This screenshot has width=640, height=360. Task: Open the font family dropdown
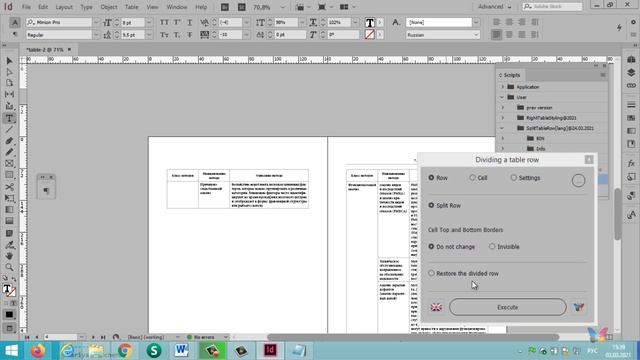(96, 22)
